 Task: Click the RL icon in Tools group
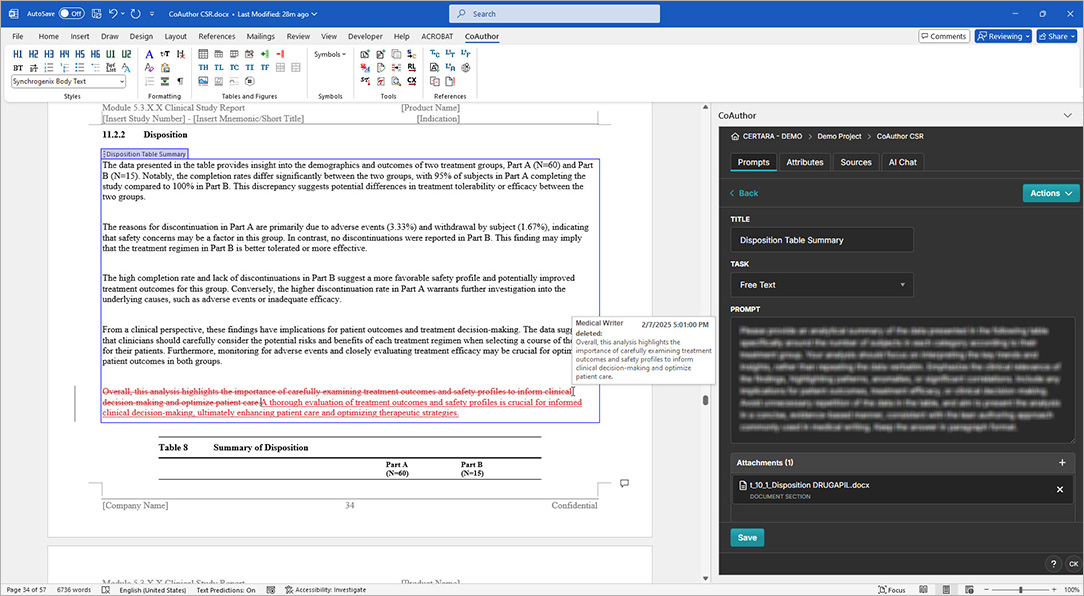[411, 68]
